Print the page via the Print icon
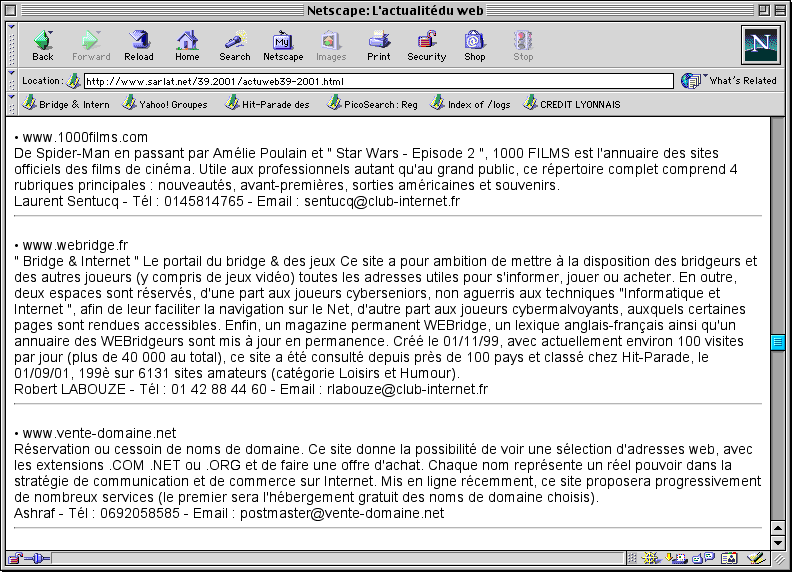 [x=379, y=45]
